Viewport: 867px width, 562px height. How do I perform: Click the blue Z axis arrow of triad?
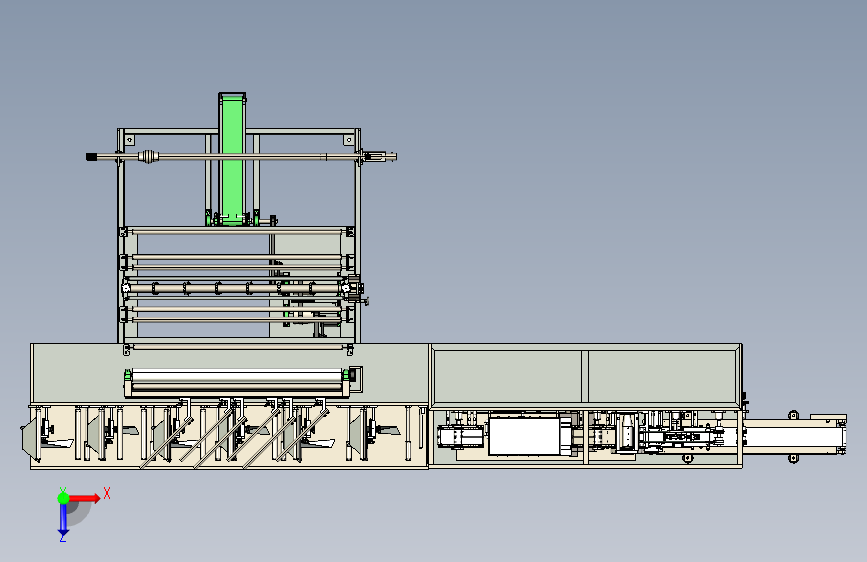(63, 519)
